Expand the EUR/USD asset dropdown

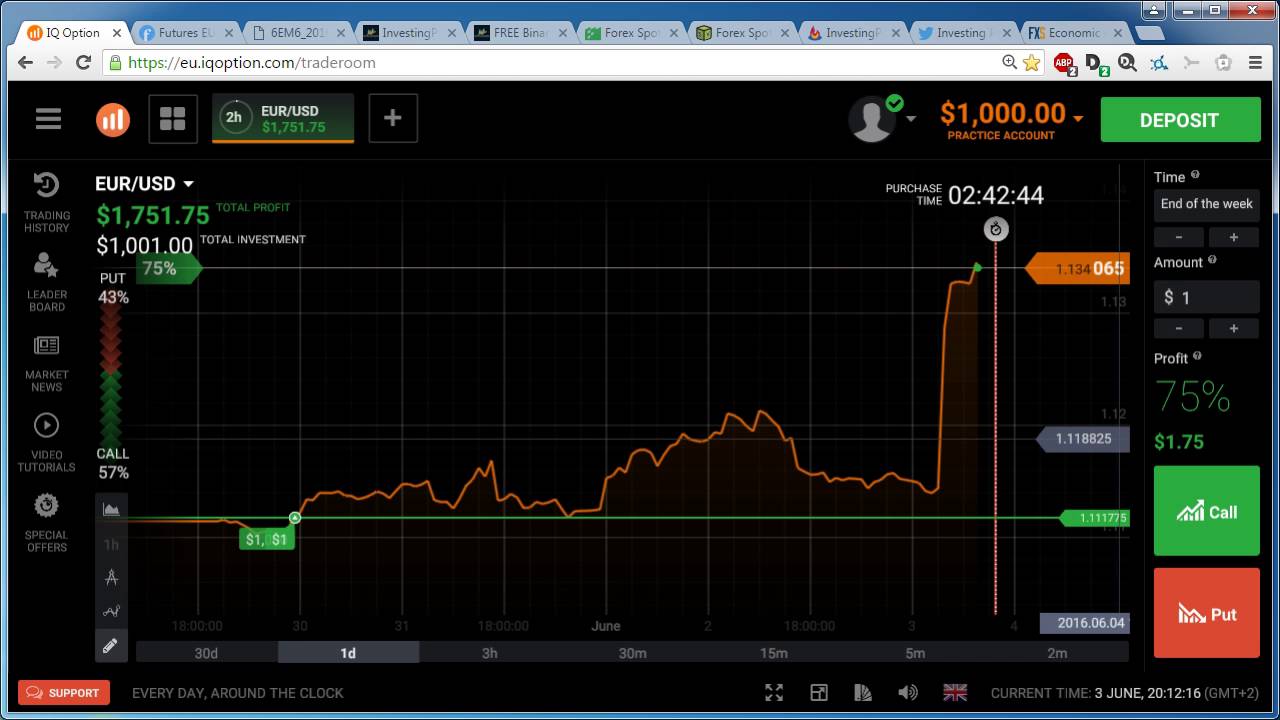188,184
